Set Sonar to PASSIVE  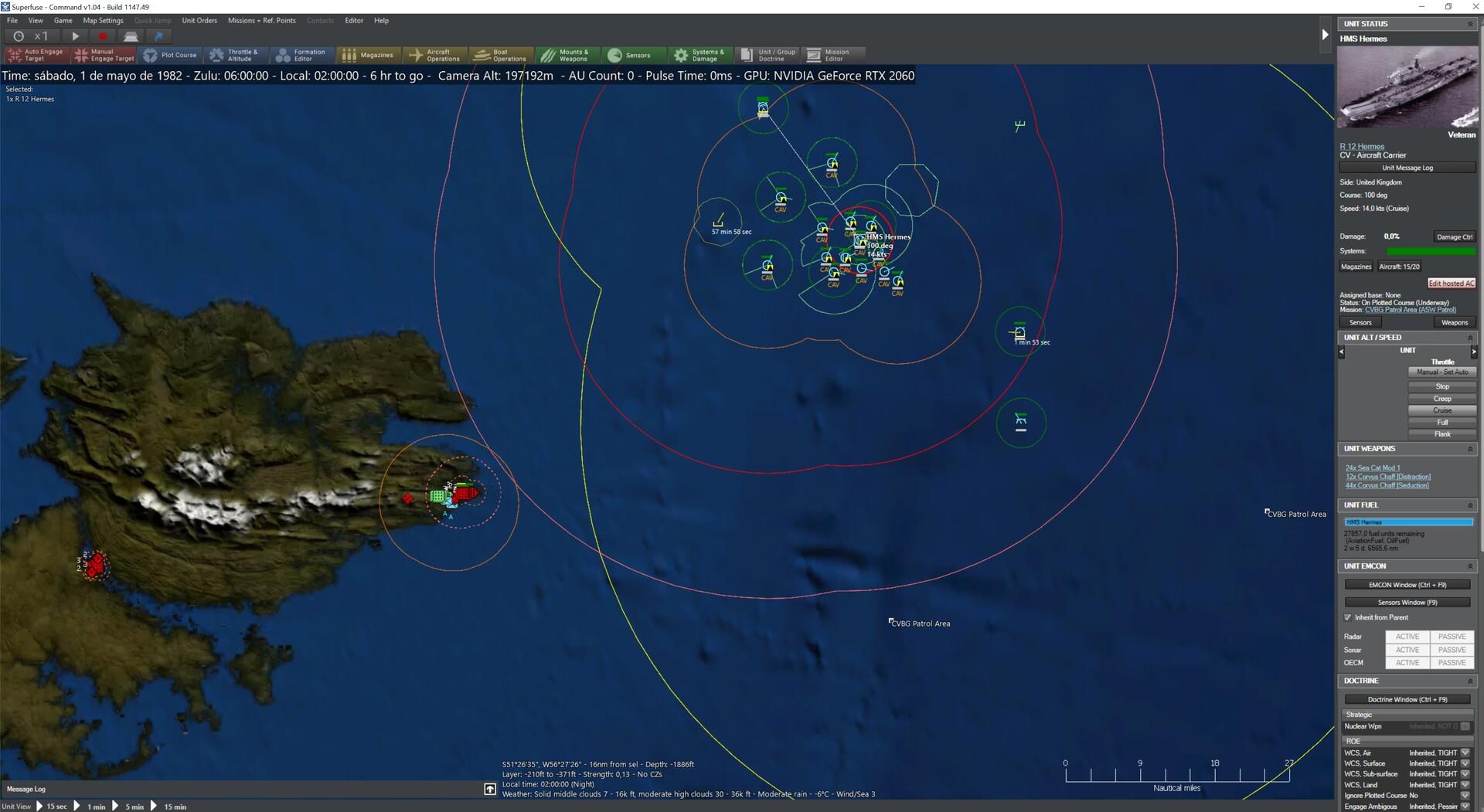(1452, 650)
